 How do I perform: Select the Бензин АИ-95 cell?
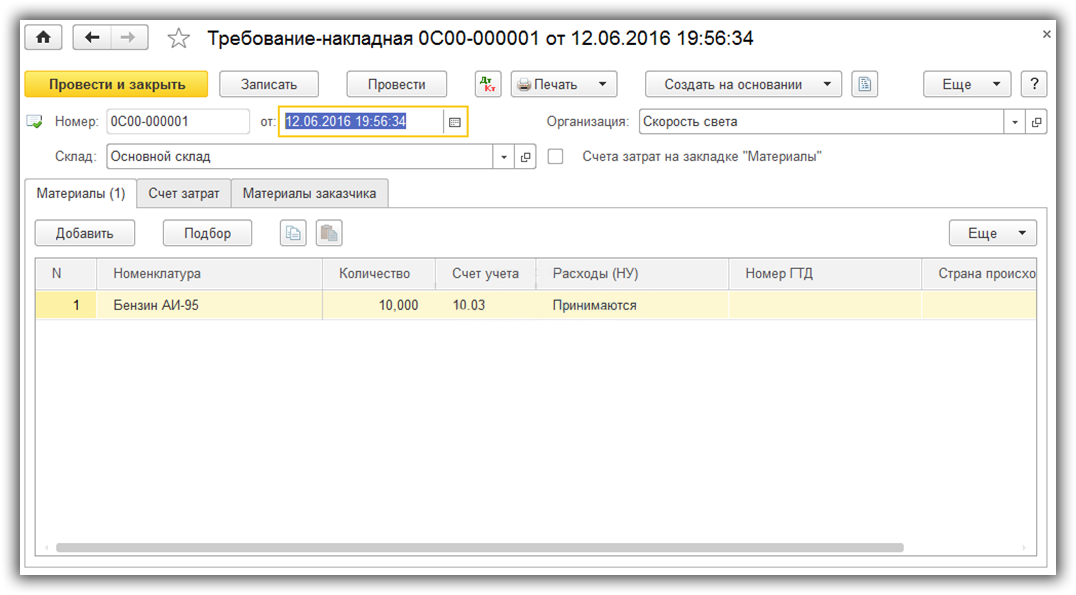[x=209, y=305]
